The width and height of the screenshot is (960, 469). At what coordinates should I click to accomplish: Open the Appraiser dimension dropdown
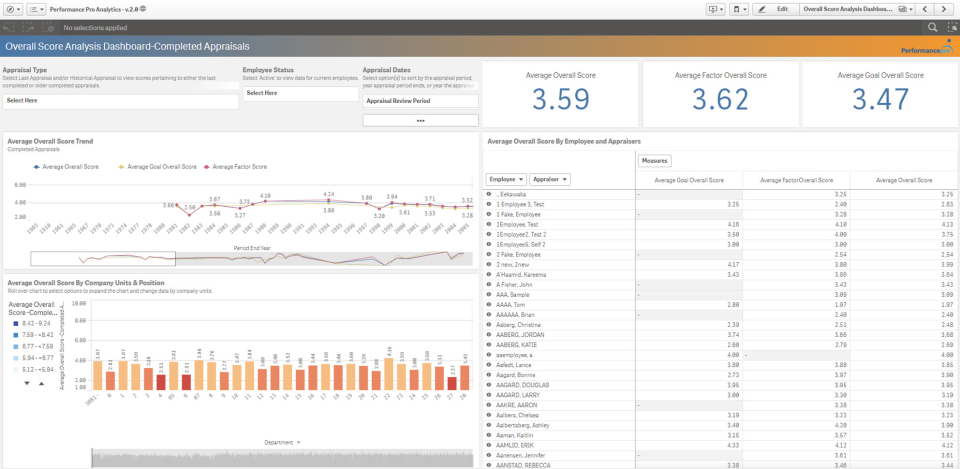click(550, 179)
